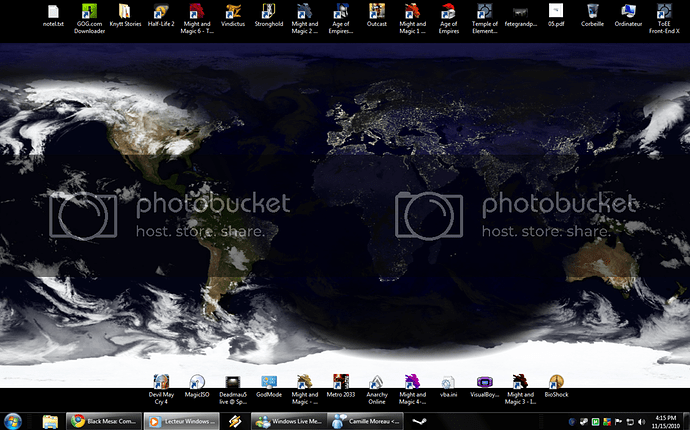Open the taskbar clock and date

click(658, 421)
